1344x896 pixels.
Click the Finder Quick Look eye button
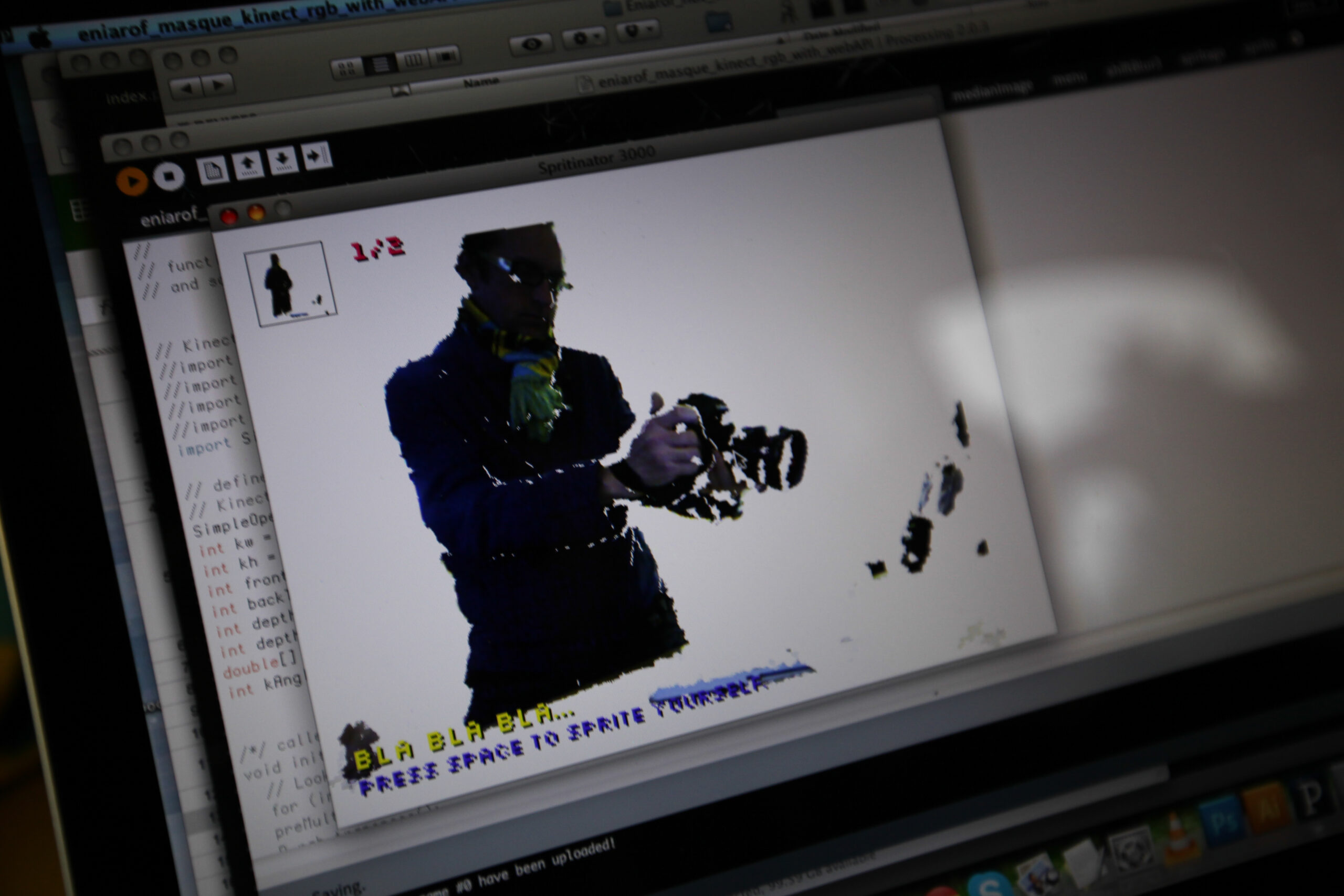530,44
